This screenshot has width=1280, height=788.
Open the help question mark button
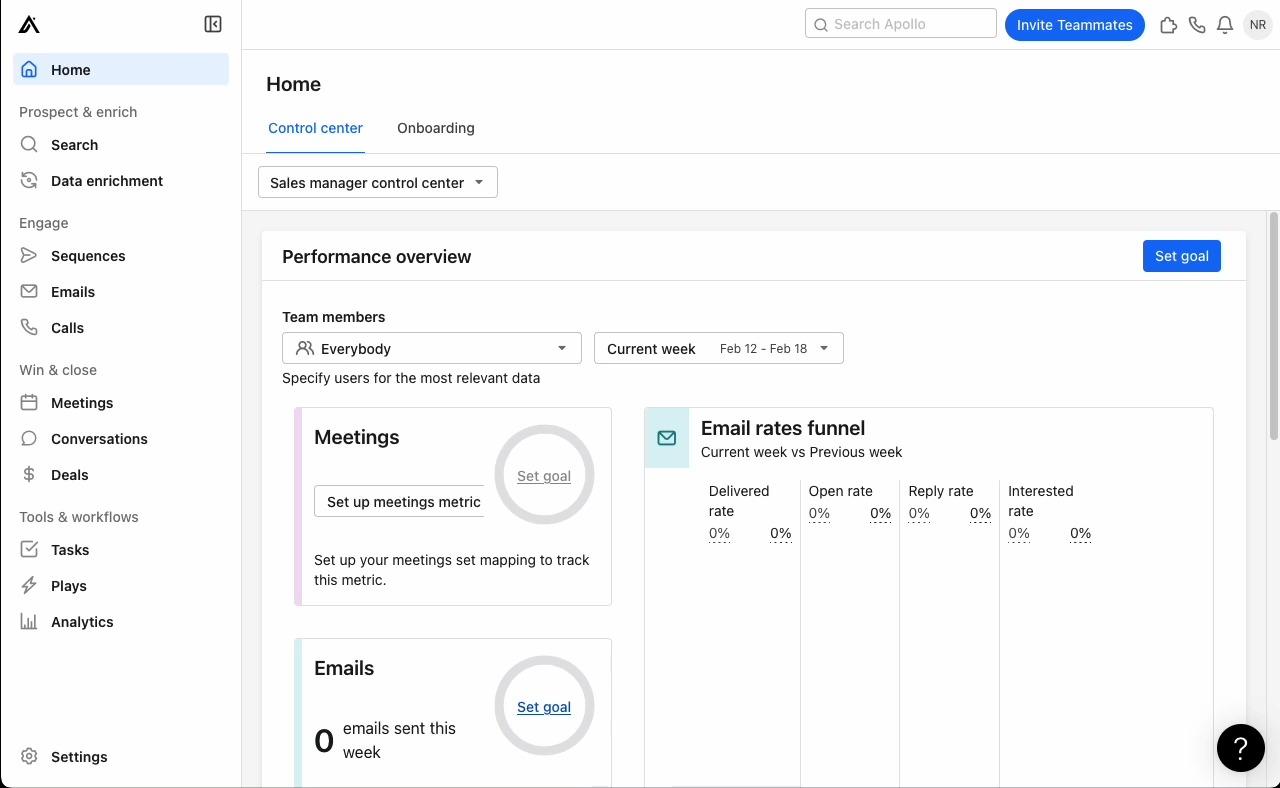(x=1241, y=747)
